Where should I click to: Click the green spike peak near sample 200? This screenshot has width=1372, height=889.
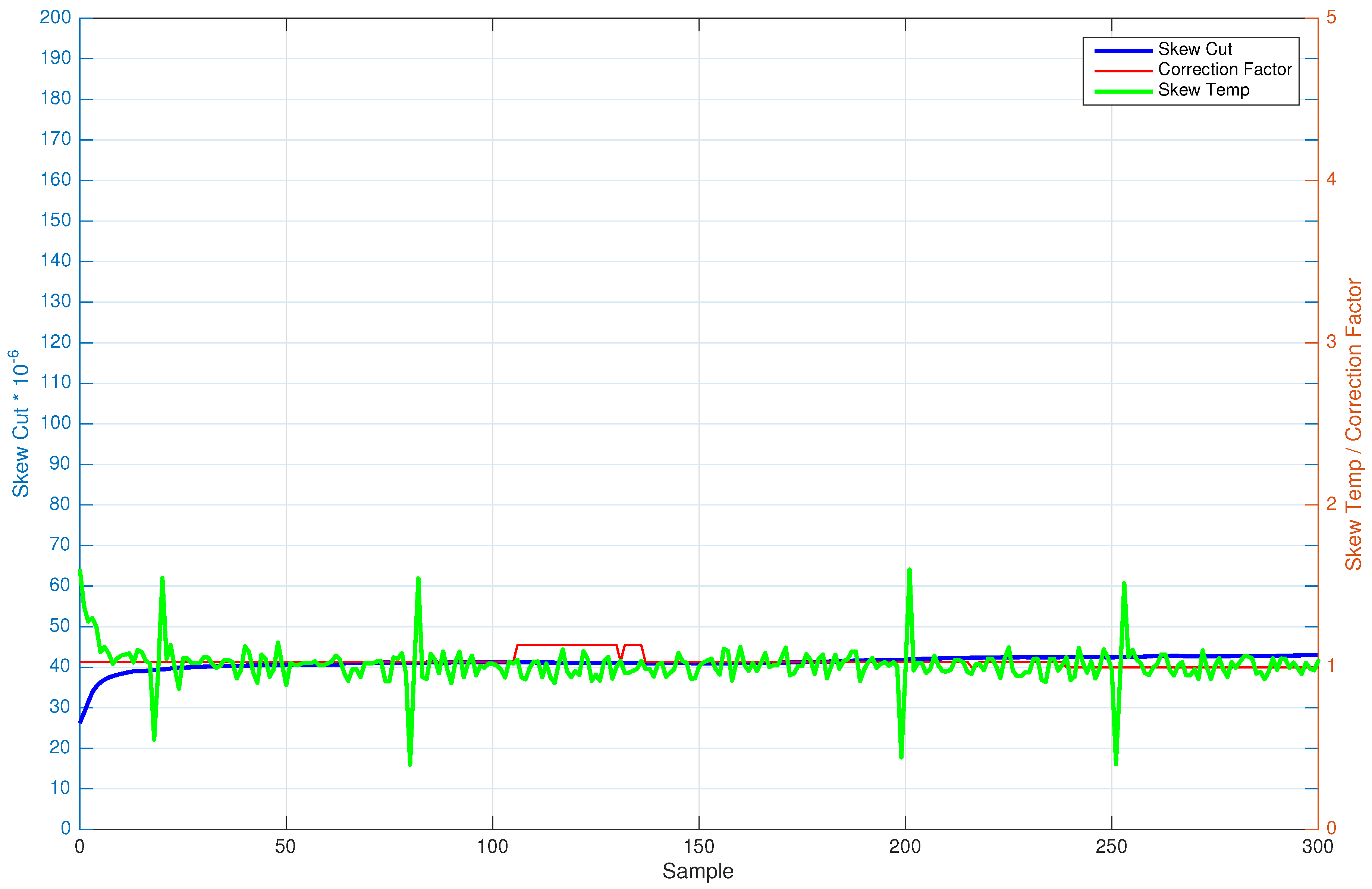pyautogui.click(x=909, y=570)
